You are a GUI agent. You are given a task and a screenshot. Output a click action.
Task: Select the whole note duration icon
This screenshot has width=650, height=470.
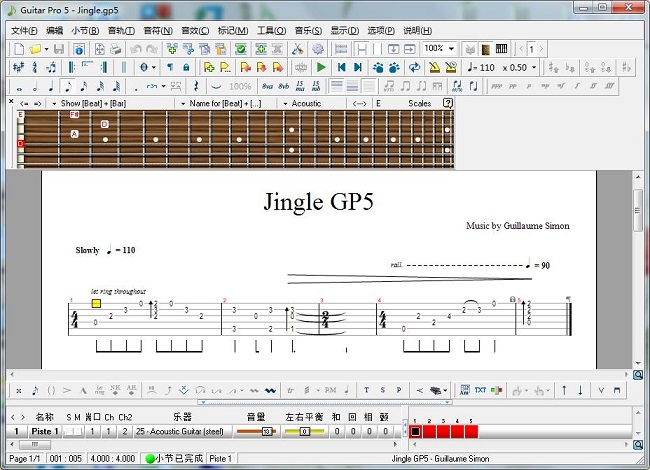pyautogui.click(x=18, y=87)
